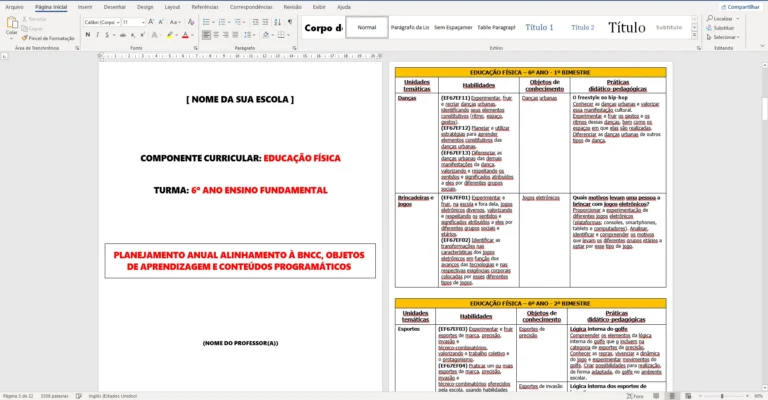The width and height of the screenshot is (768, 400).
Task: Switch to the Layout tab
Action: (x=172, y=7)
